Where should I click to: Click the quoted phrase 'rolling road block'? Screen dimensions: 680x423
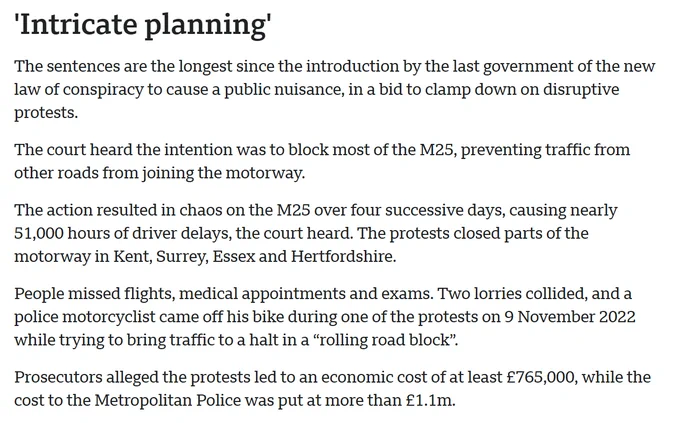[x=385, y=340]
